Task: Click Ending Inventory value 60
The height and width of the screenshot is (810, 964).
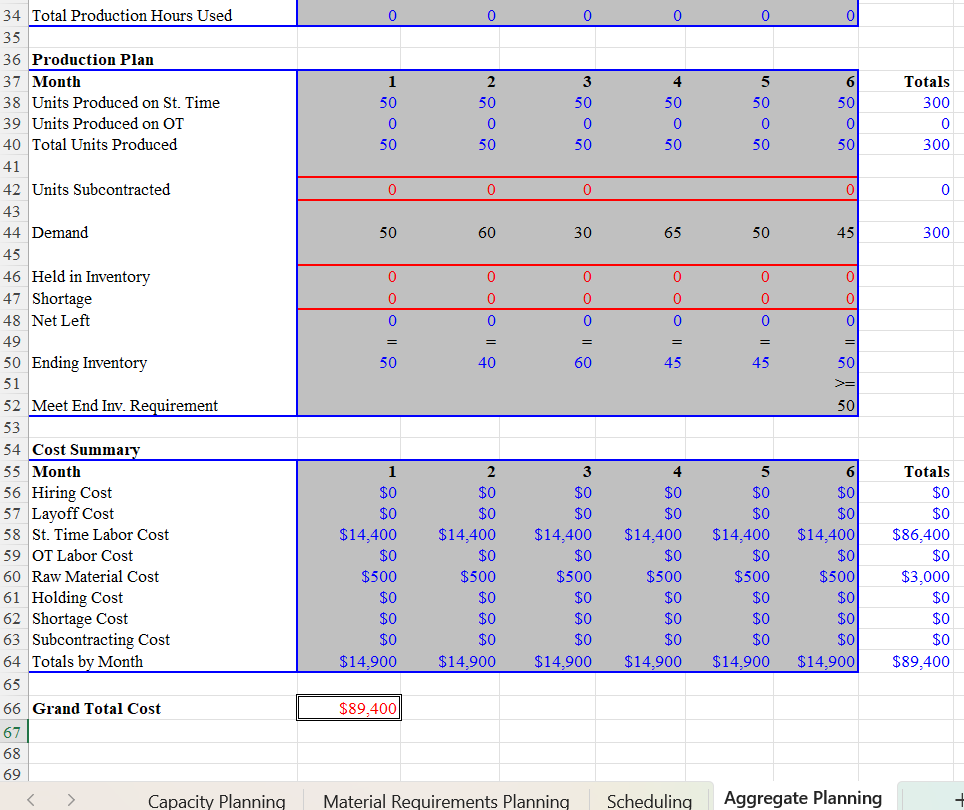Action: pyautogui.click(x=583, y=363)
